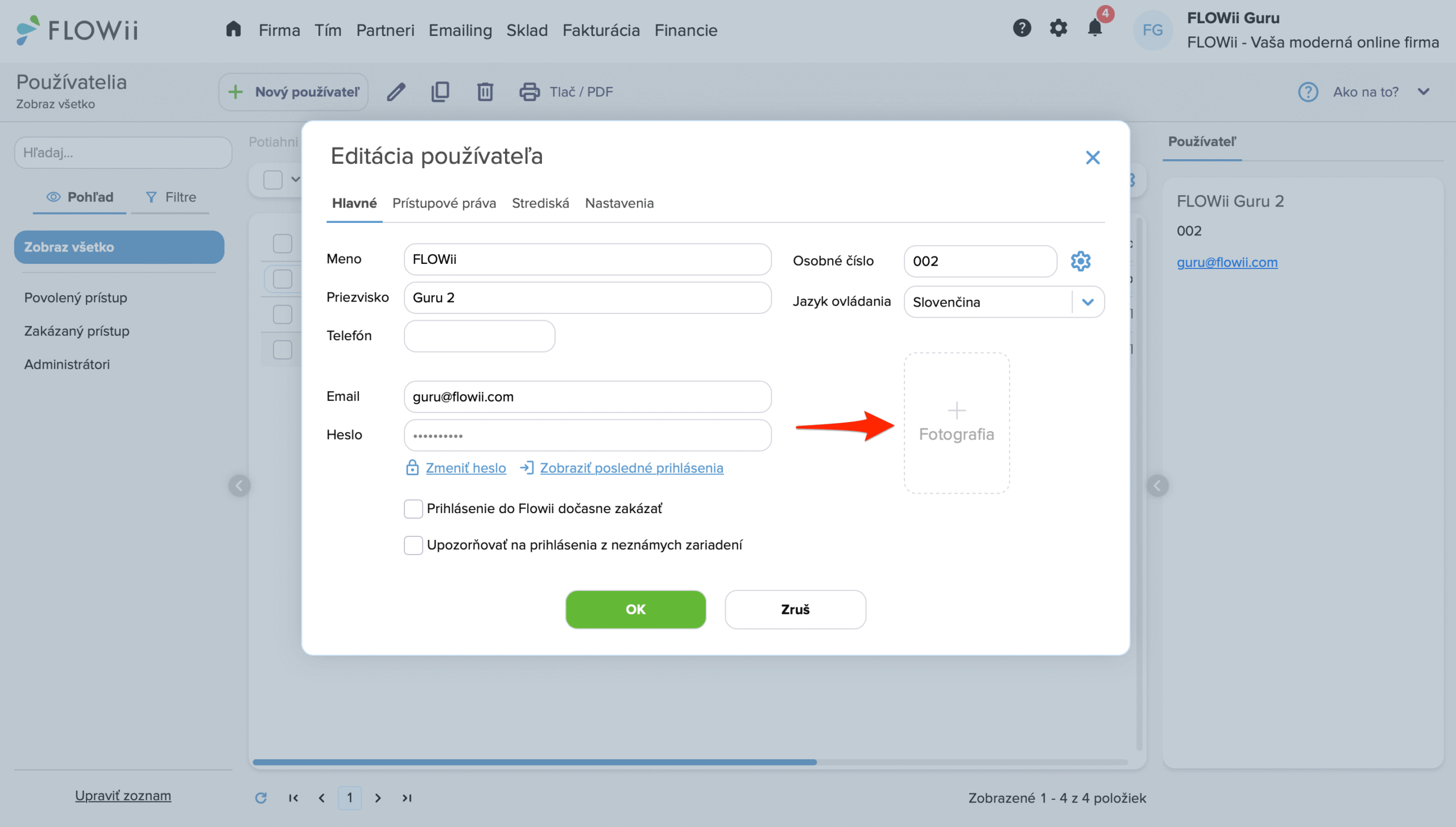Click the home icon in top navigation
Screen dimensions: 1456x827
[x=233, y=29]
